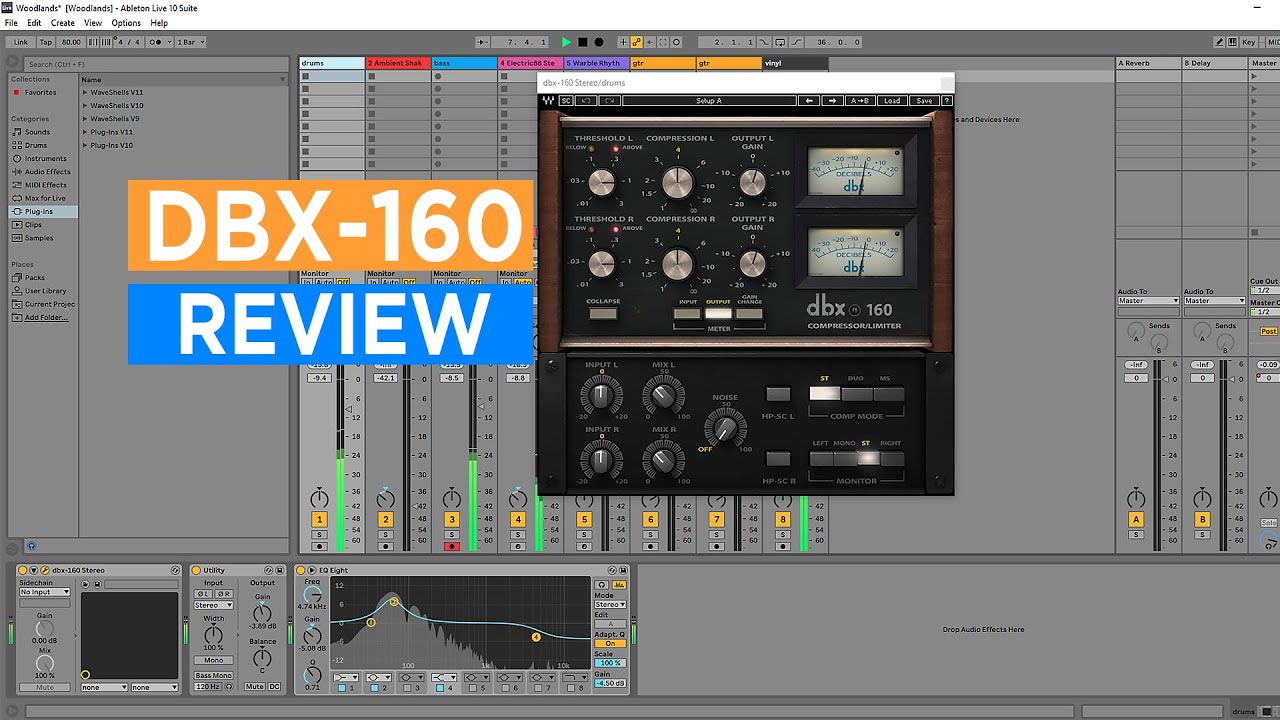1280x720 pixels.
Task: Click the Waves logo in dbx-160 toolbar
Action: point(549,101)
